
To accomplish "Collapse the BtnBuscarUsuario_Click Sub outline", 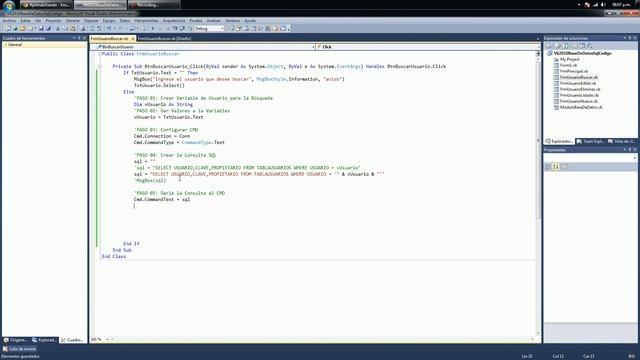I will [x=99, y=66].
